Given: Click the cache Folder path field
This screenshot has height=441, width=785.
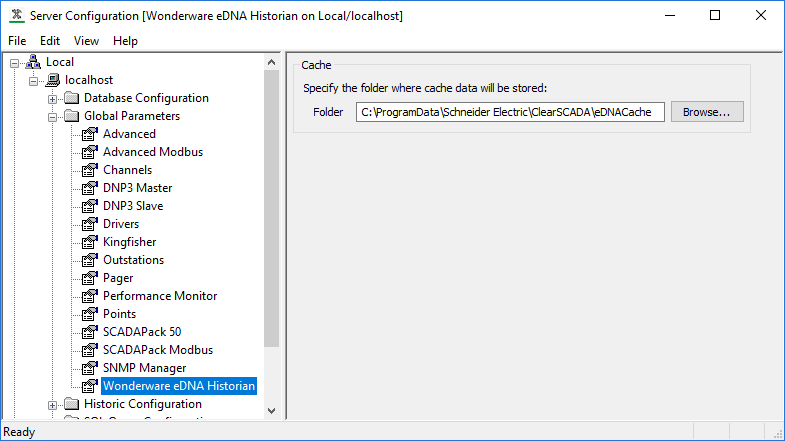Looking at the screenshot, I should point(510,112).
